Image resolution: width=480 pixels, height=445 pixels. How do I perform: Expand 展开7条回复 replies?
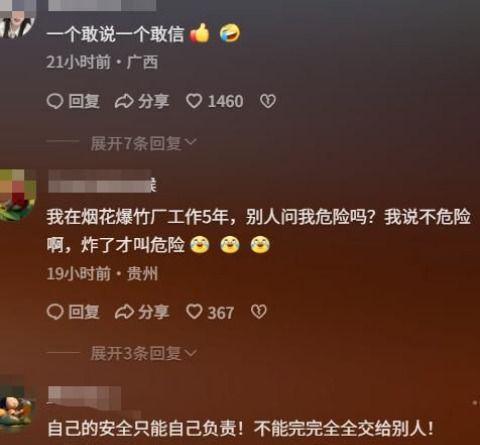coord(144,144)
